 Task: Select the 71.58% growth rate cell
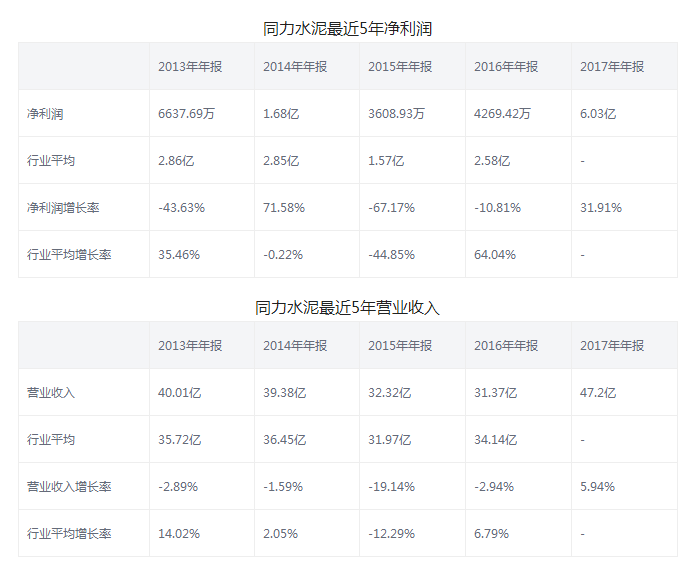click(x=284, y=208)
